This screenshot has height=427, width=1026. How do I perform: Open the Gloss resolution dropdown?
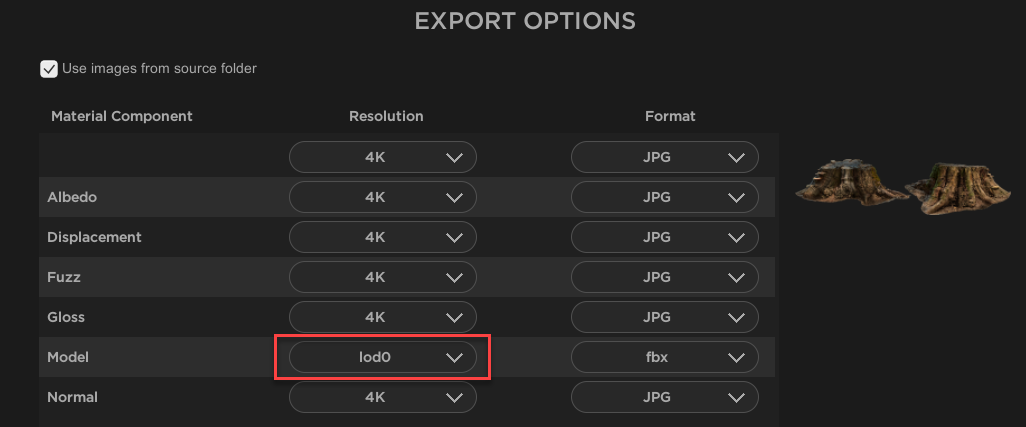pos(383,318)
